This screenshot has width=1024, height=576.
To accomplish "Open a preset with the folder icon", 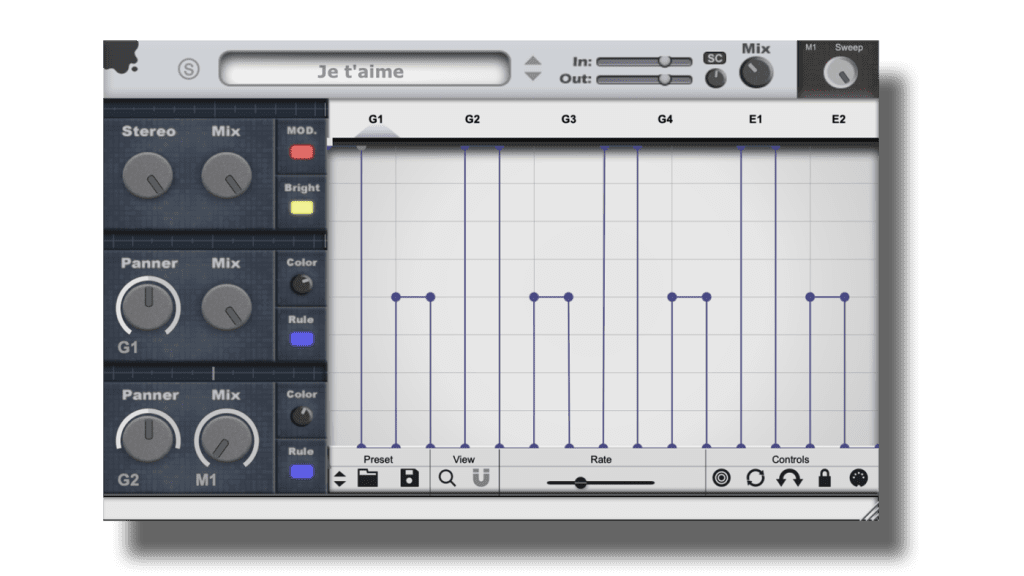I will point(370,478).
